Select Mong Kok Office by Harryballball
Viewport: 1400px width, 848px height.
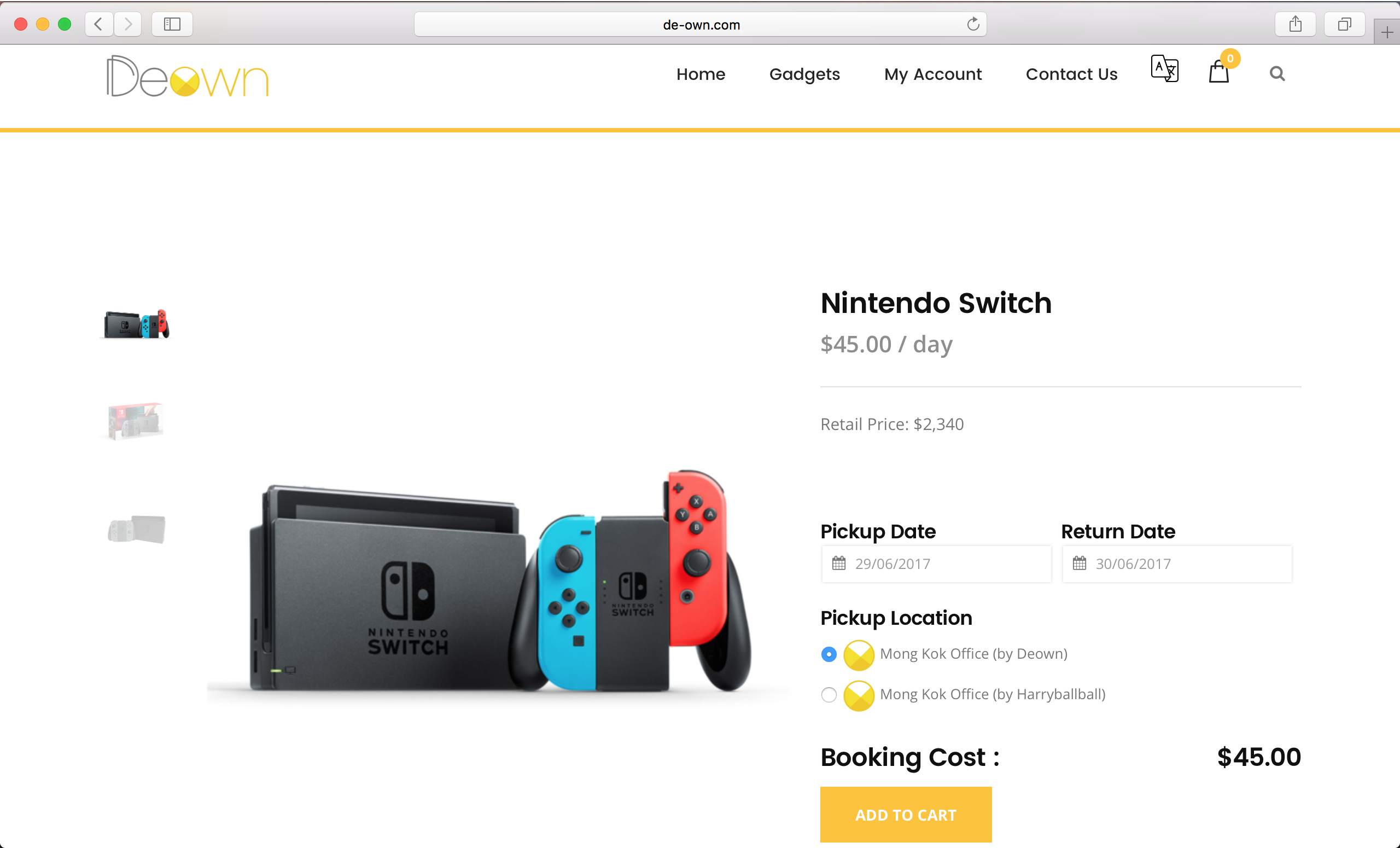829,695
